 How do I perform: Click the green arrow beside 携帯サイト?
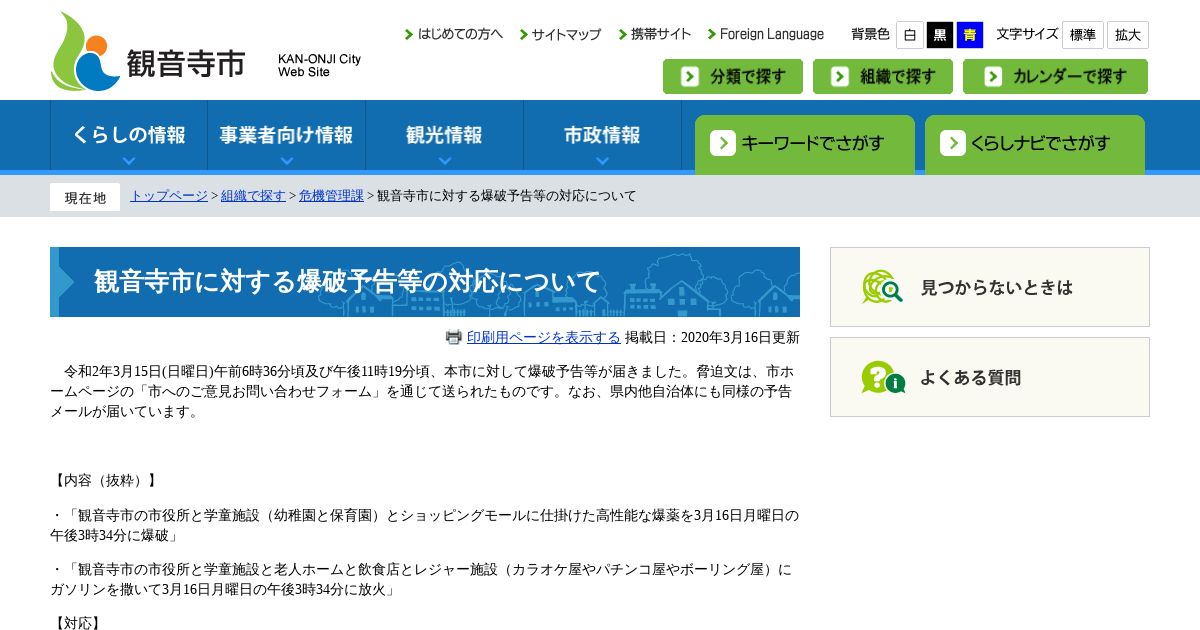coord(623,35)
